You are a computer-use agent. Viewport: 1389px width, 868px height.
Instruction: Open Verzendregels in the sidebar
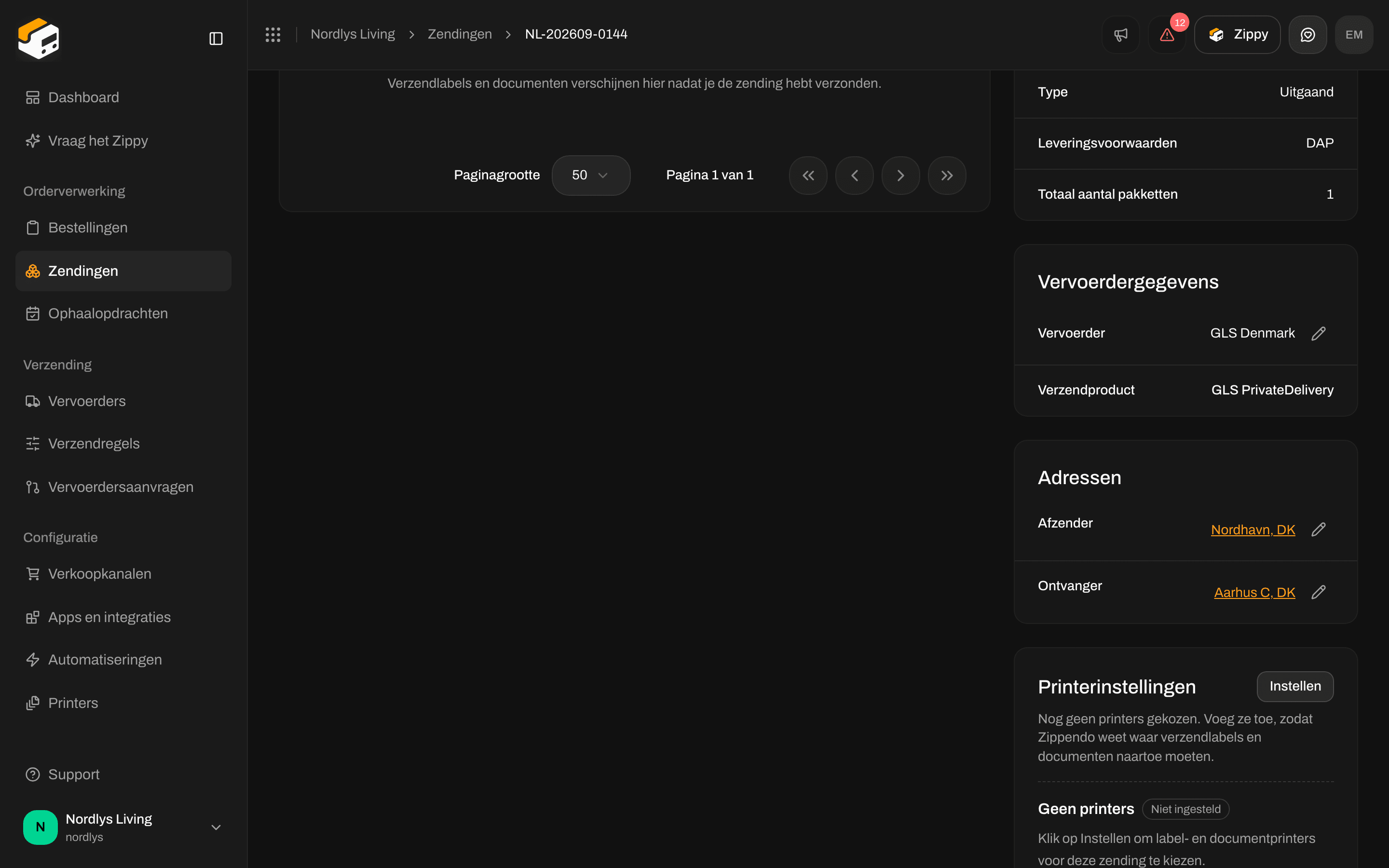coord(123,444)
